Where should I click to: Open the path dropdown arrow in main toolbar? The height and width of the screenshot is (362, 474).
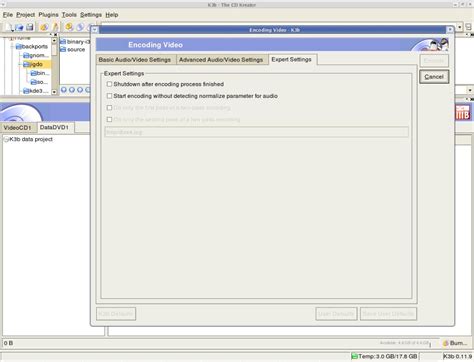[x=460, y=27]
